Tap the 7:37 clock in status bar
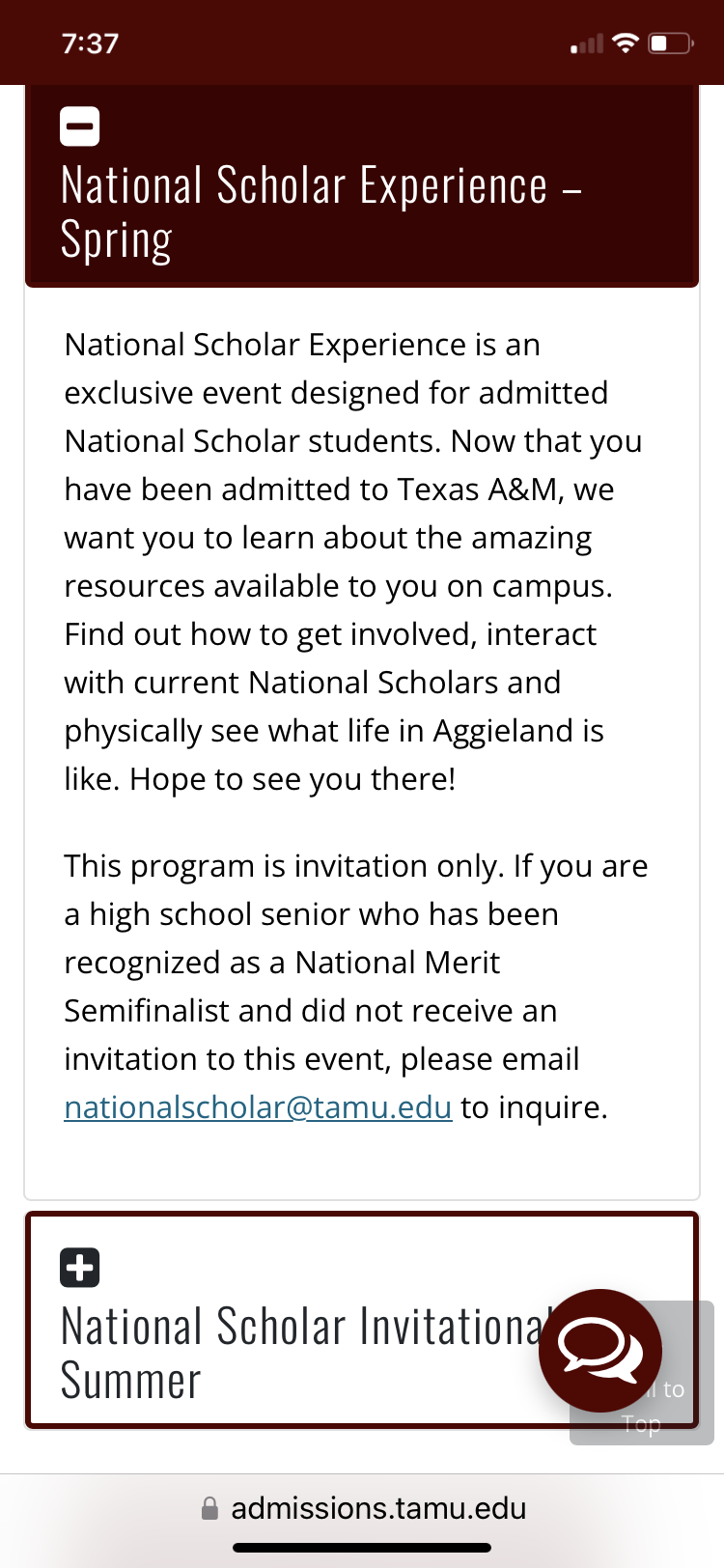This screenshot has width=724, height=1568. click(x=90, y=43)
